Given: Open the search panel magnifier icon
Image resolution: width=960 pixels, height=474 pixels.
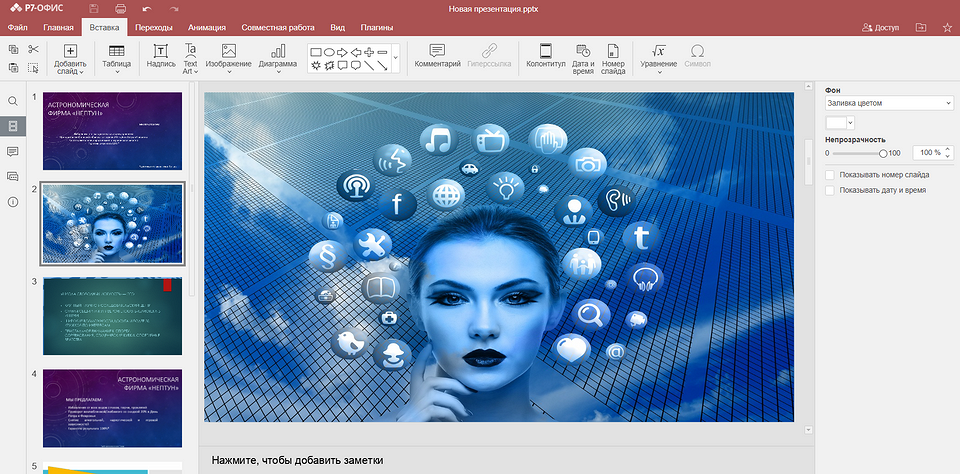Looking at the screenshot, I should click(x=13, y=101).
